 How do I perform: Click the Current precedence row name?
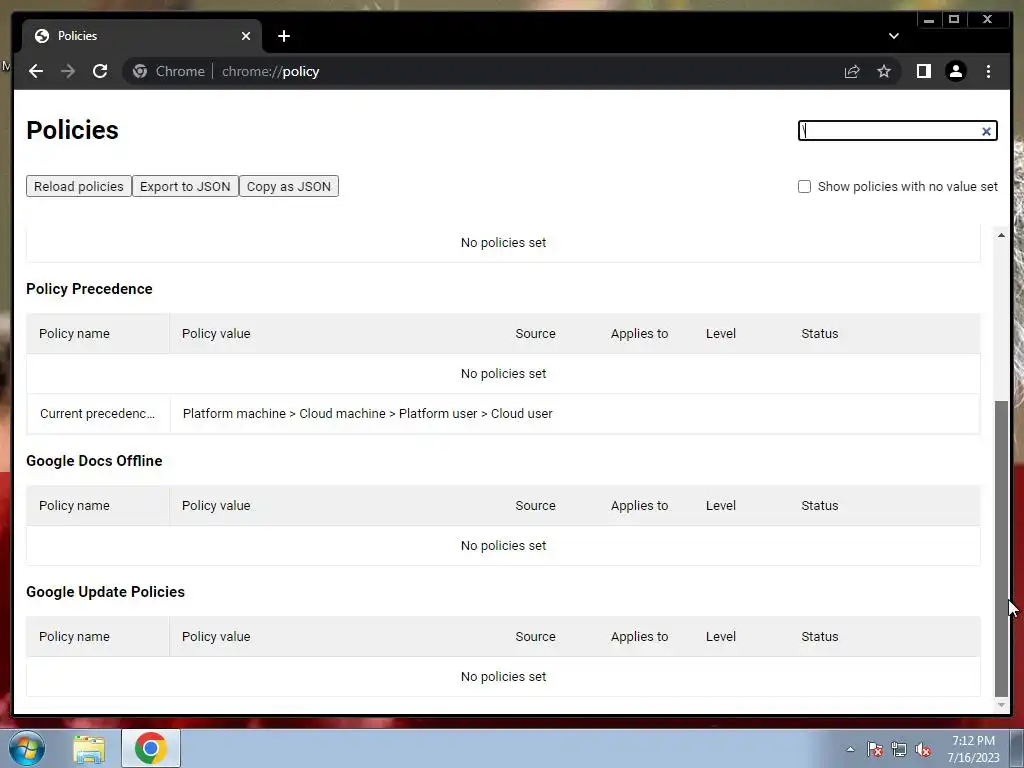tap(97, 413)
